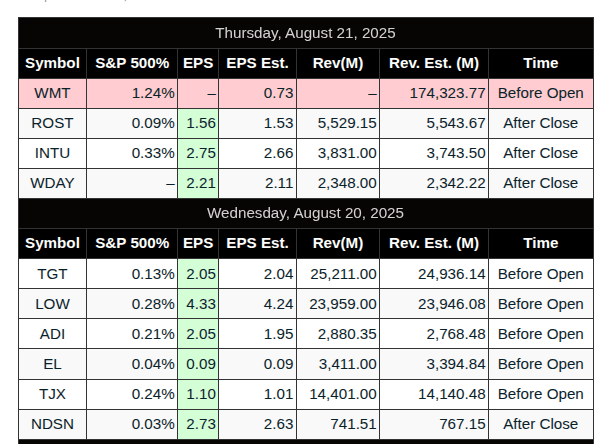Select the INTU ticker symbol
The image size is (604, 444).
click(x=52, y=154)
